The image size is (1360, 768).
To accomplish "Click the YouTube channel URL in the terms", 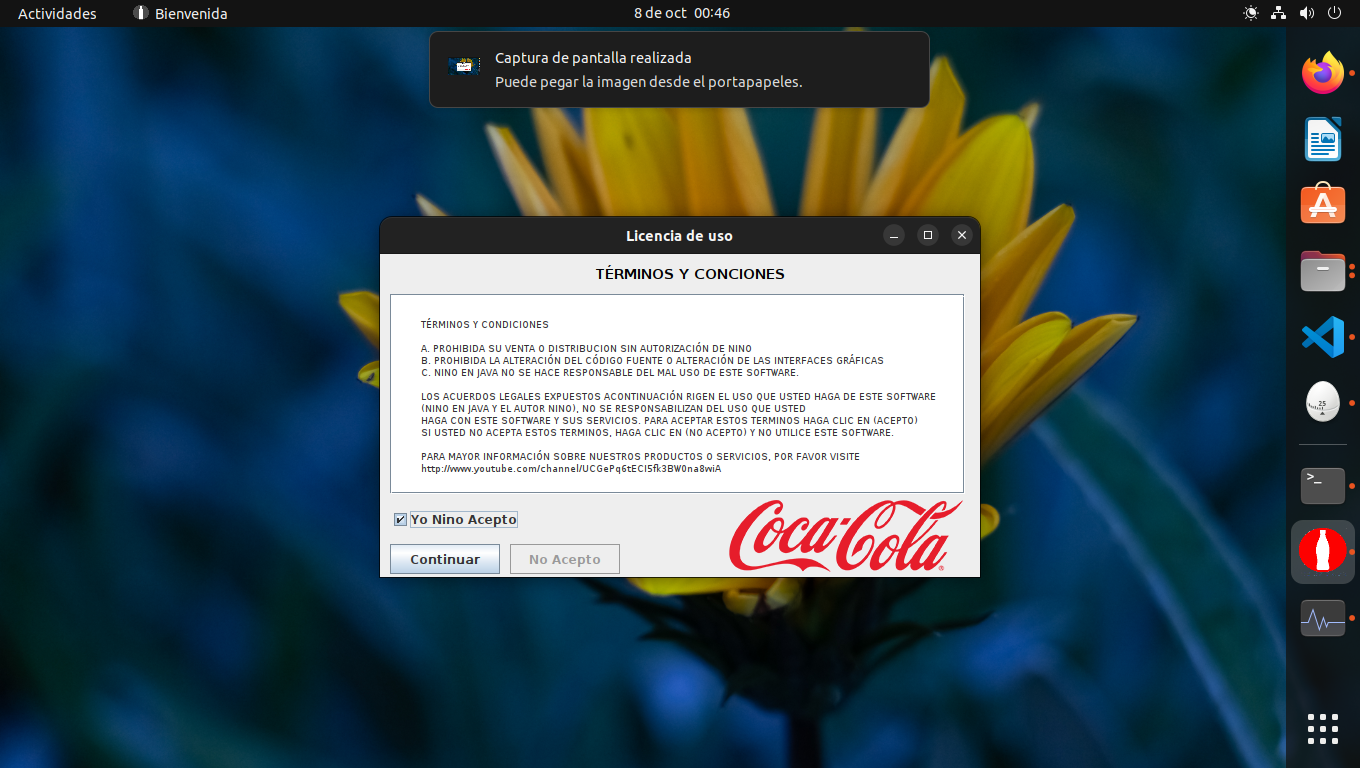I will (571, 468).
